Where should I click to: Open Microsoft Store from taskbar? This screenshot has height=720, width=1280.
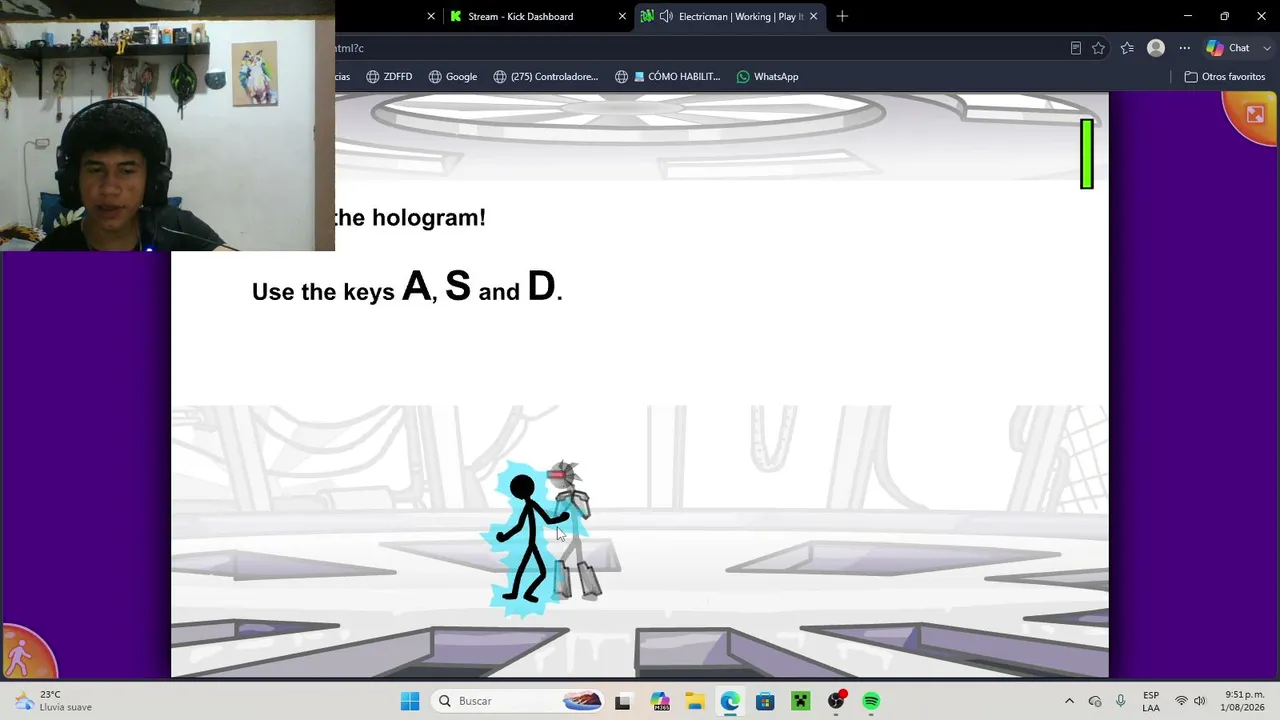tap(765, 701)
